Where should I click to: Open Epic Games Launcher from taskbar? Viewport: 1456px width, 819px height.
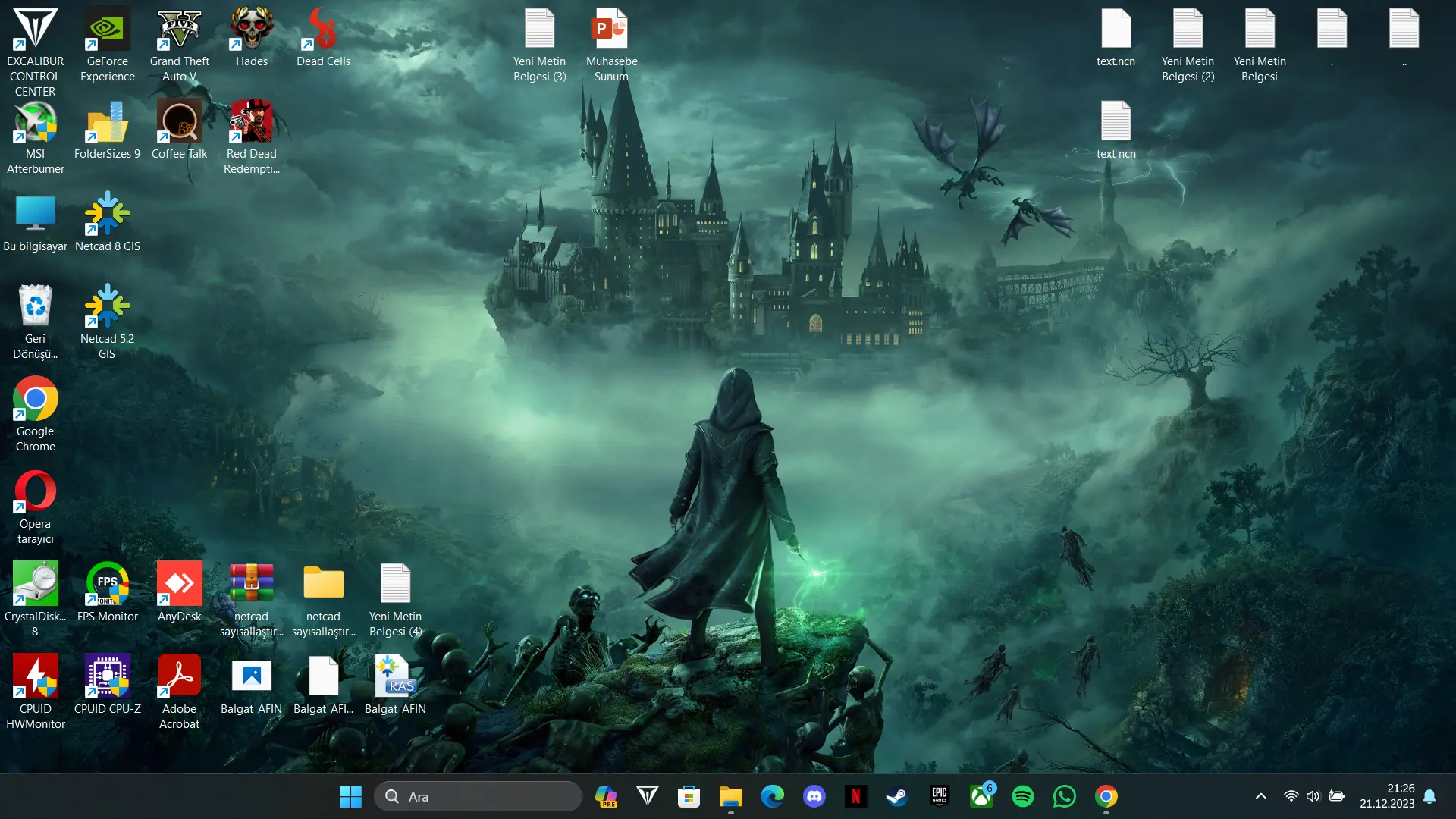pos(940,796)
